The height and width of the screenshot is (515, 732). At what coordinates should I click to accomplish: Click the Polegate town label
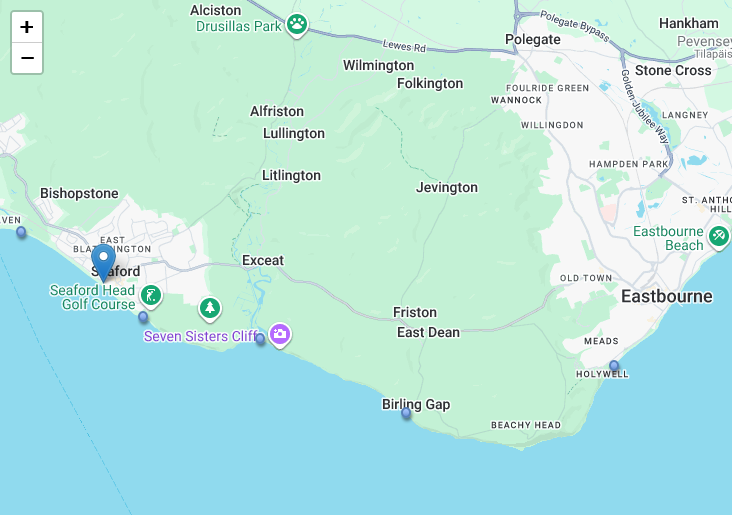click(533, 40)
